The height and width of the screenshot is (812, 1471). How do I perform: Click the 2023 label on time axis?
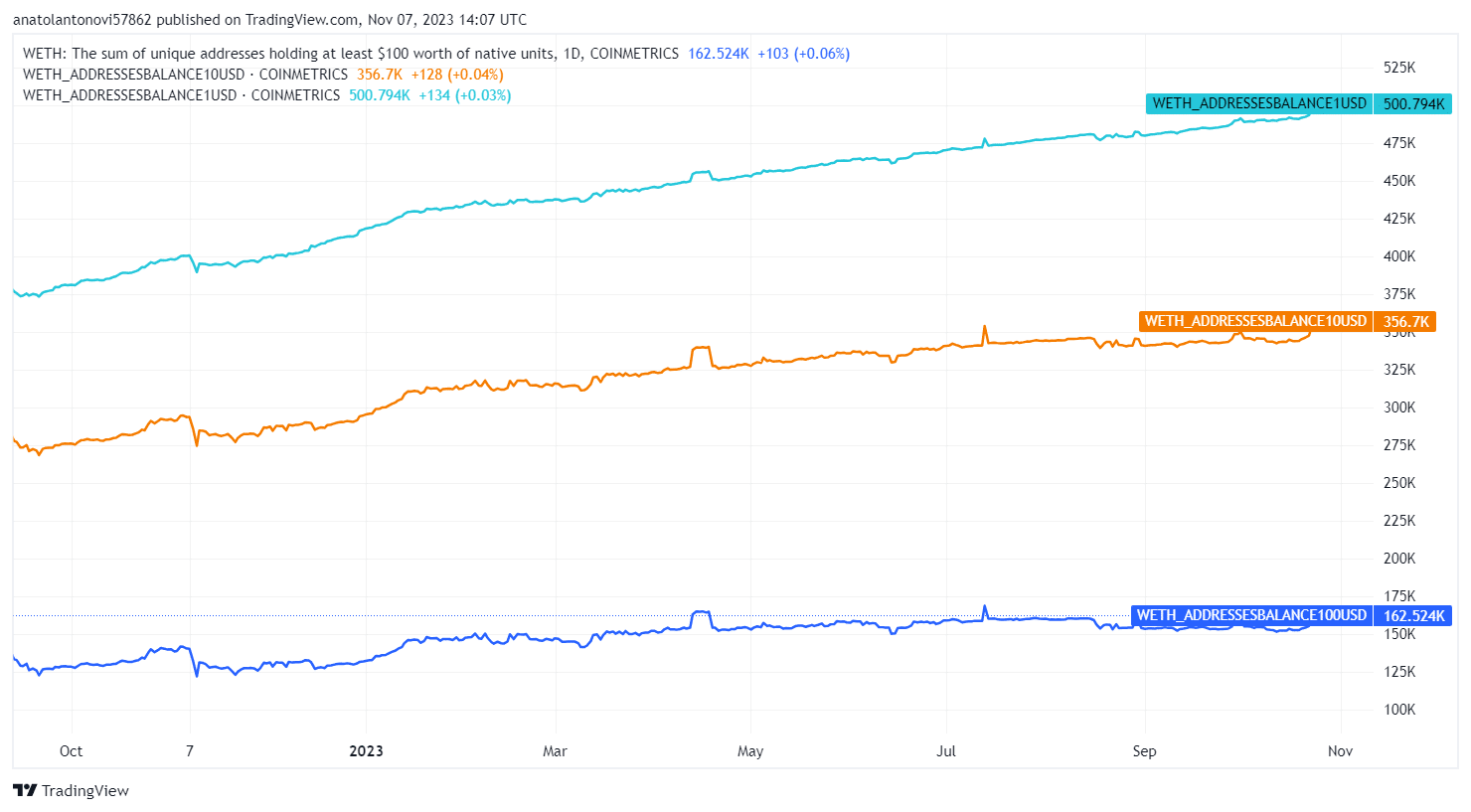[x=366, y=751]
